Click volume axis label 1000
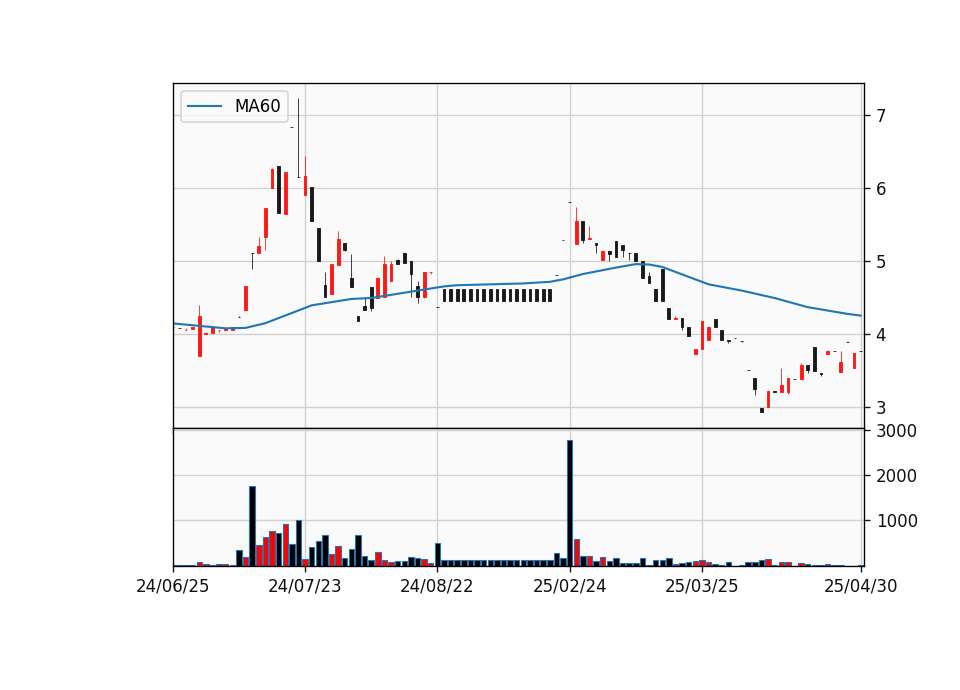Screen dimensions: 960x690 896,521
